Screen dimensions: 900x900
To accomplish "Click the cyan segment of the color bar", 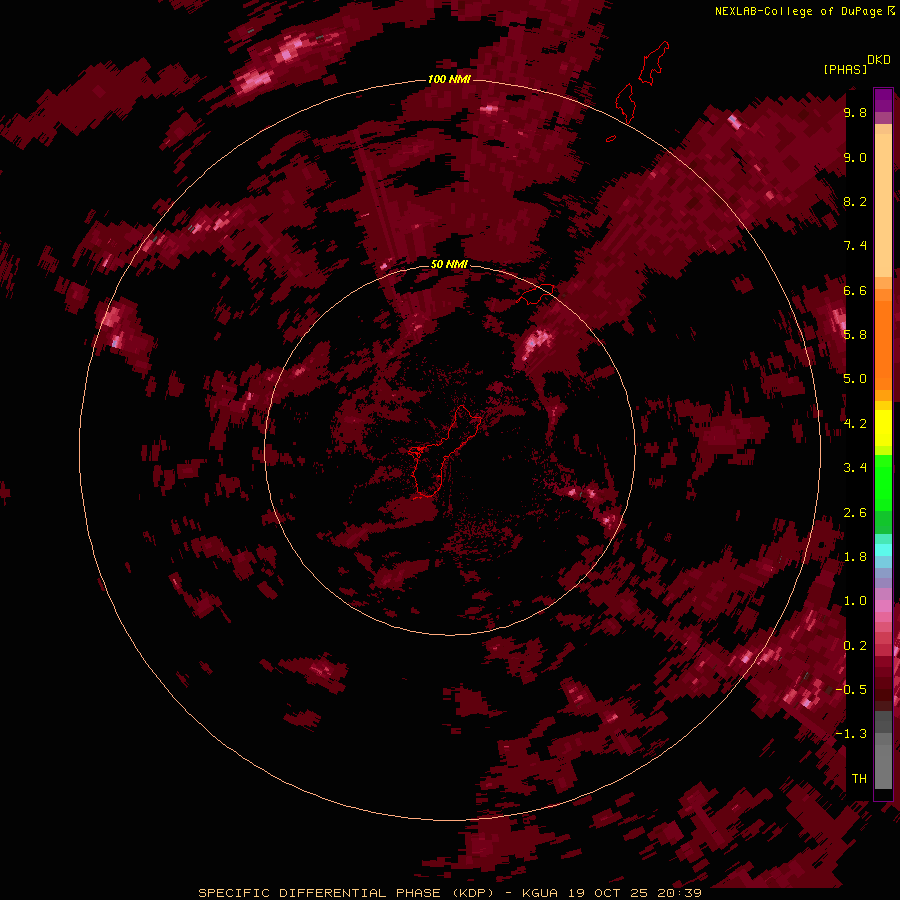I will pos(883,550).
